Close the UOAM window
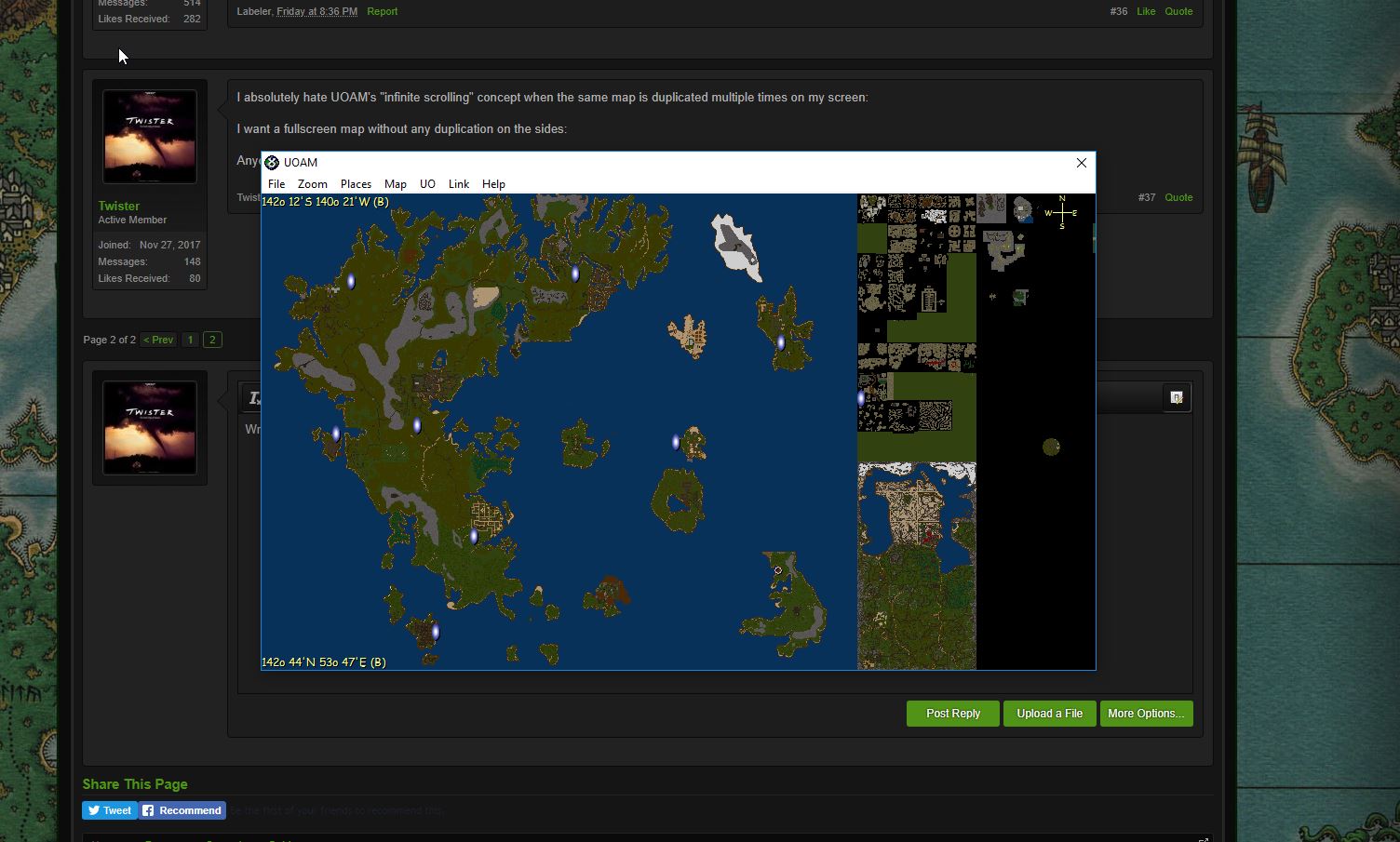Screen dimensions: 1400x842 (1081, 163)
